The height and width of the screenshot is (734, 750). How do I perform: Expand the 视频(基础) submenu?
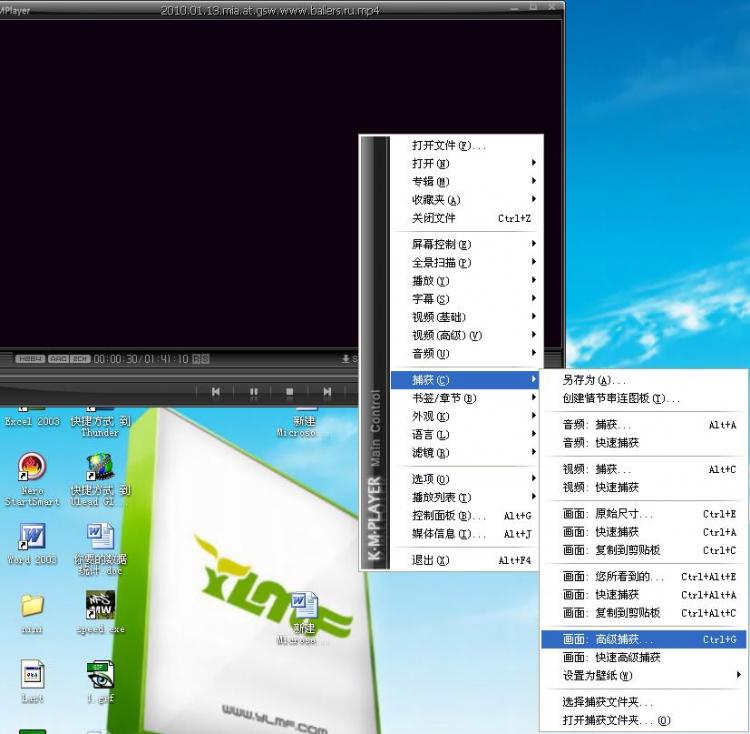coord(465,317)
